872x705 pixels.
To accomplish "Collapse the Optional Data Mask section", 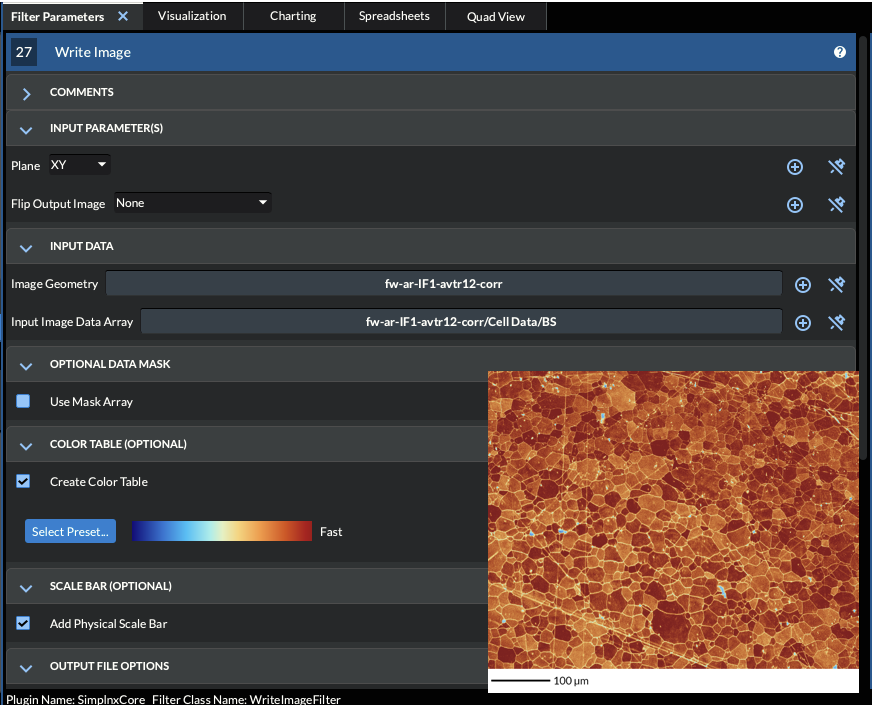I will pos(26,366).
